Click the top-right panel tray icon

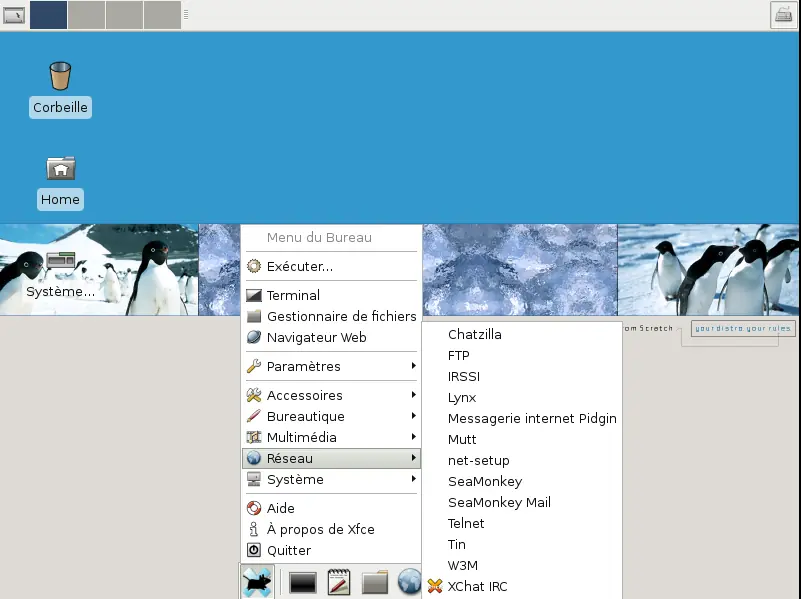pyautogui.click(x=784, y=15)
